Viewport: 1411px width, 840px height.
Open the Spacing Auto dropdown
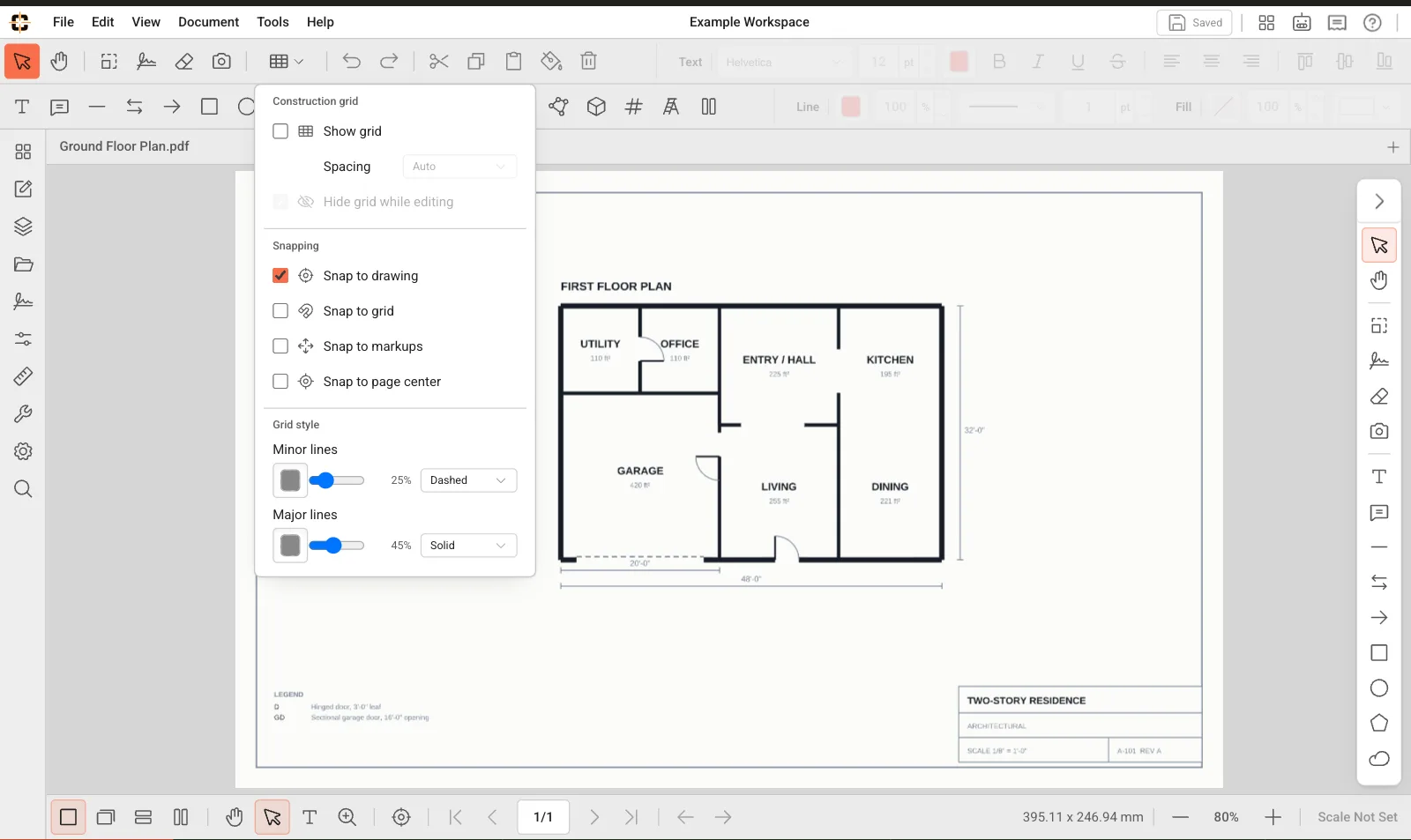tap(459, 167)
